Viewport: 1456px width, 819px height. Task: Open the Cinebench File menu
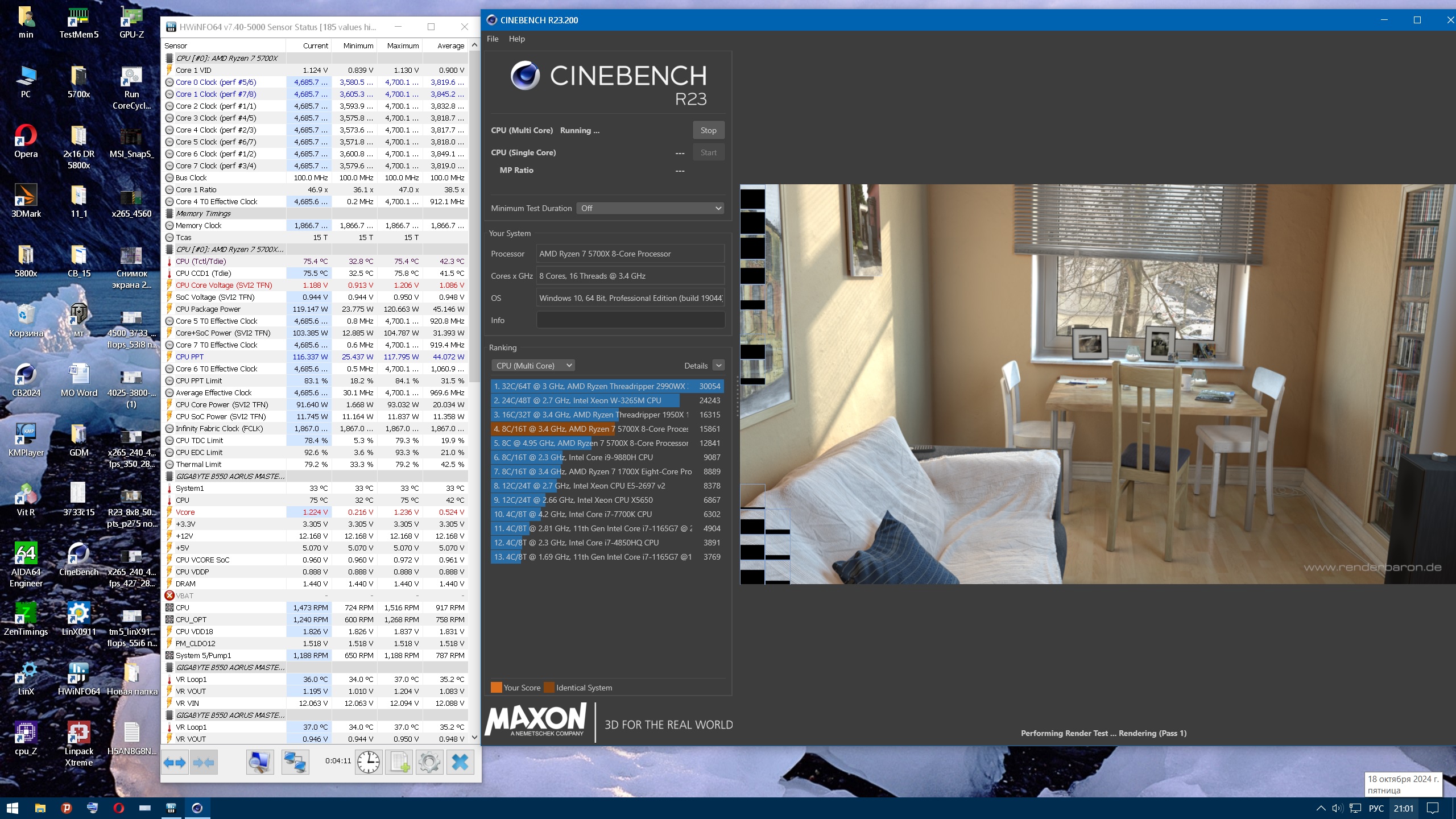(493, 39)
